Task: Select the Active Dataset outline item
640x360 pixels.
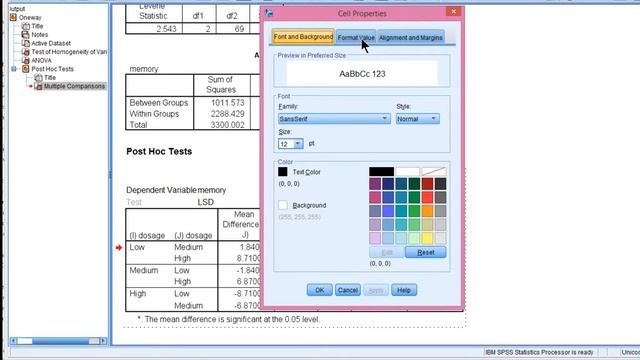Action: [51, 43]
